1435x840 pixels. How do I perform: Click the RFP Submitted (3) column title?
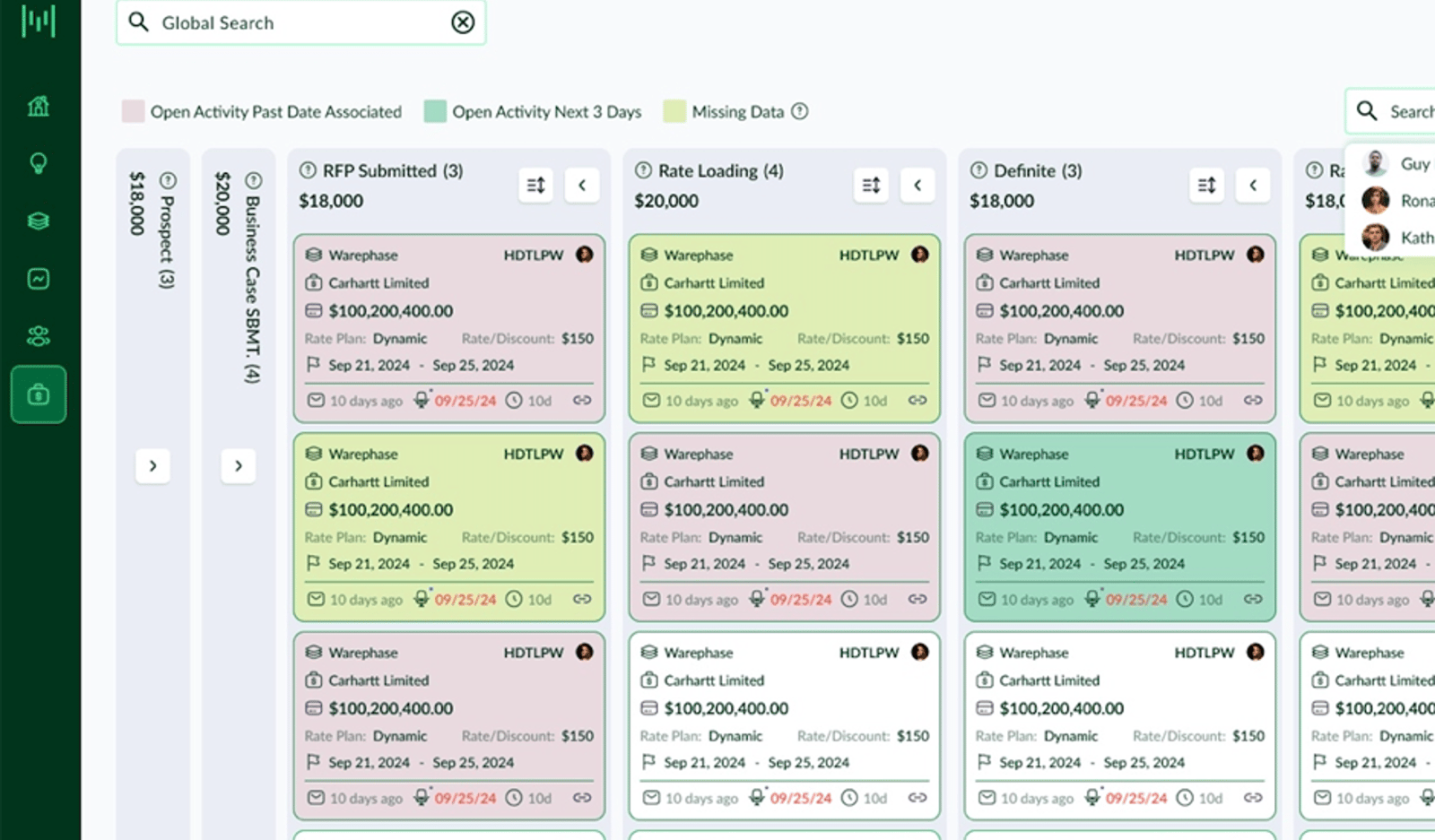pos(393,170)
